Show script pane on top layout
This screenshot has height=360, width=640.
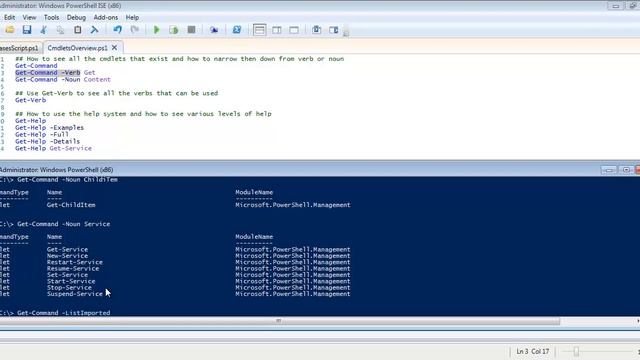[259, 30]
